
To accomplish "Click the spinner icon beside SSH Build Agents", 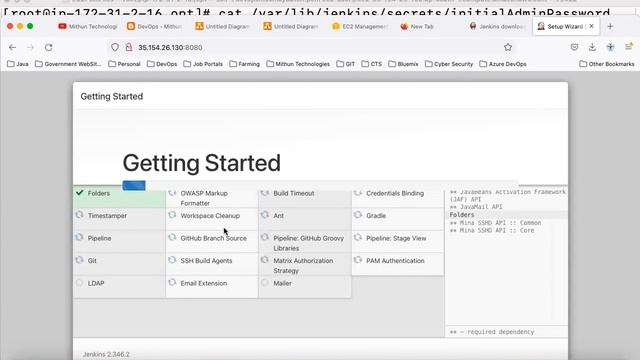I will 172,260.
